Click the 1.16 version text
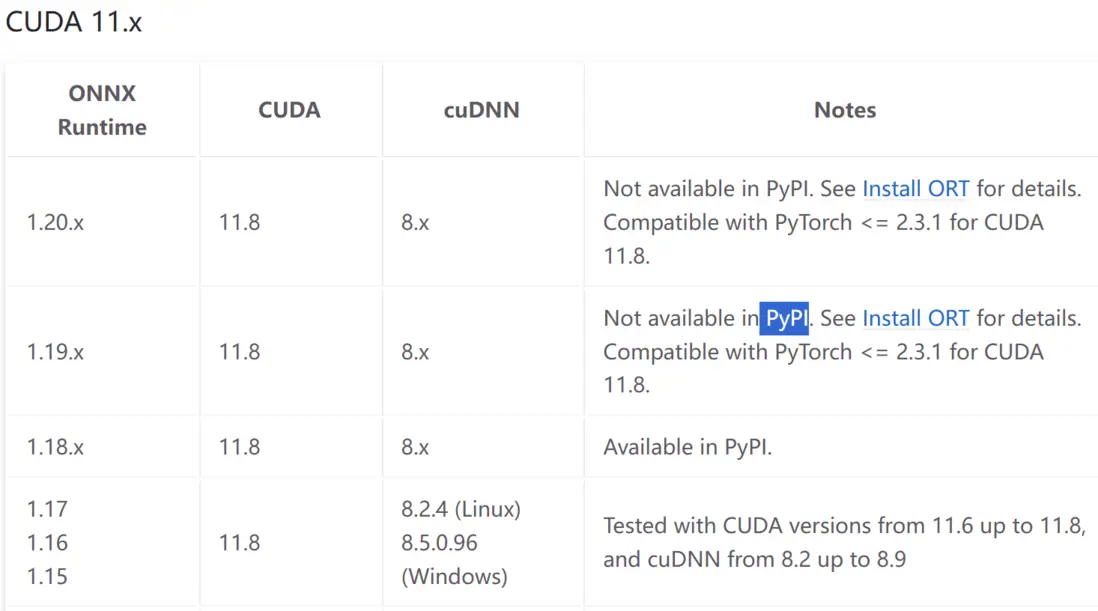This screenshot has height=611, width=1098. 47,543
